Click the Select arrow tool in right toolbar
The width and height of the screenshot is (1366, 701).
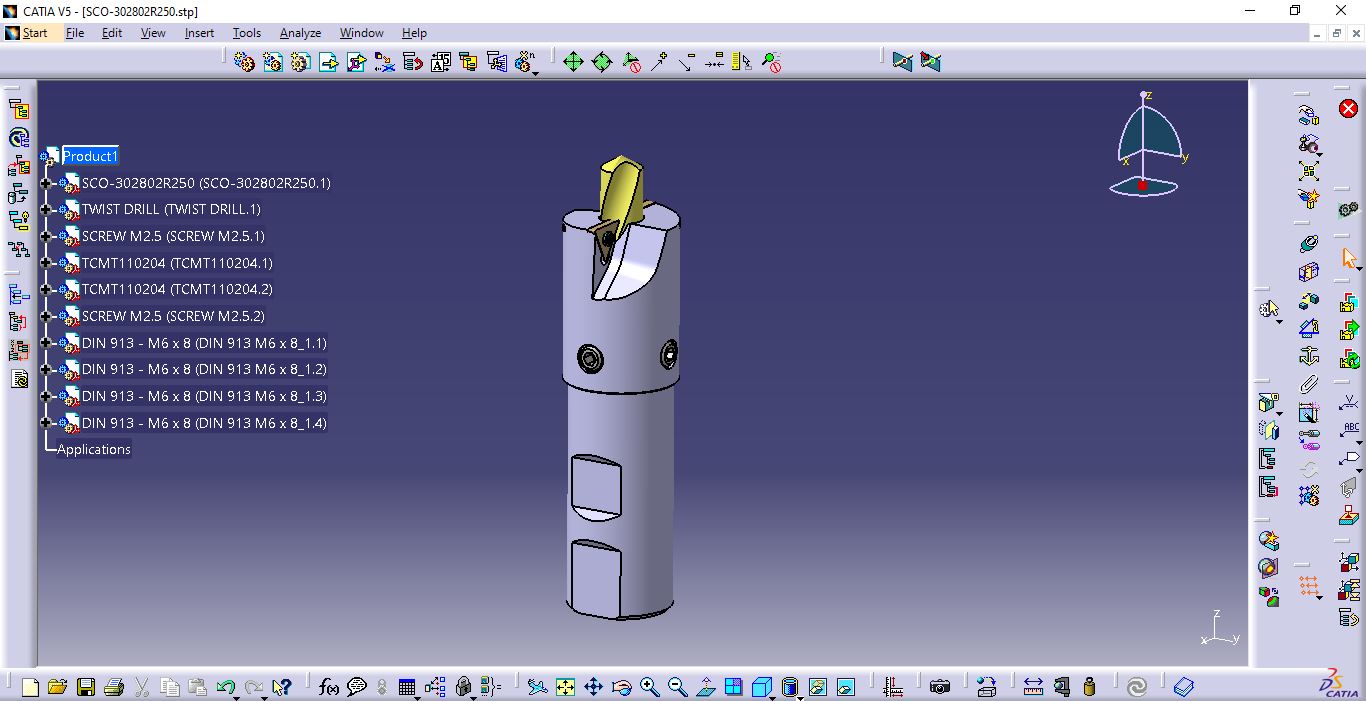[x=1349, y=258]
